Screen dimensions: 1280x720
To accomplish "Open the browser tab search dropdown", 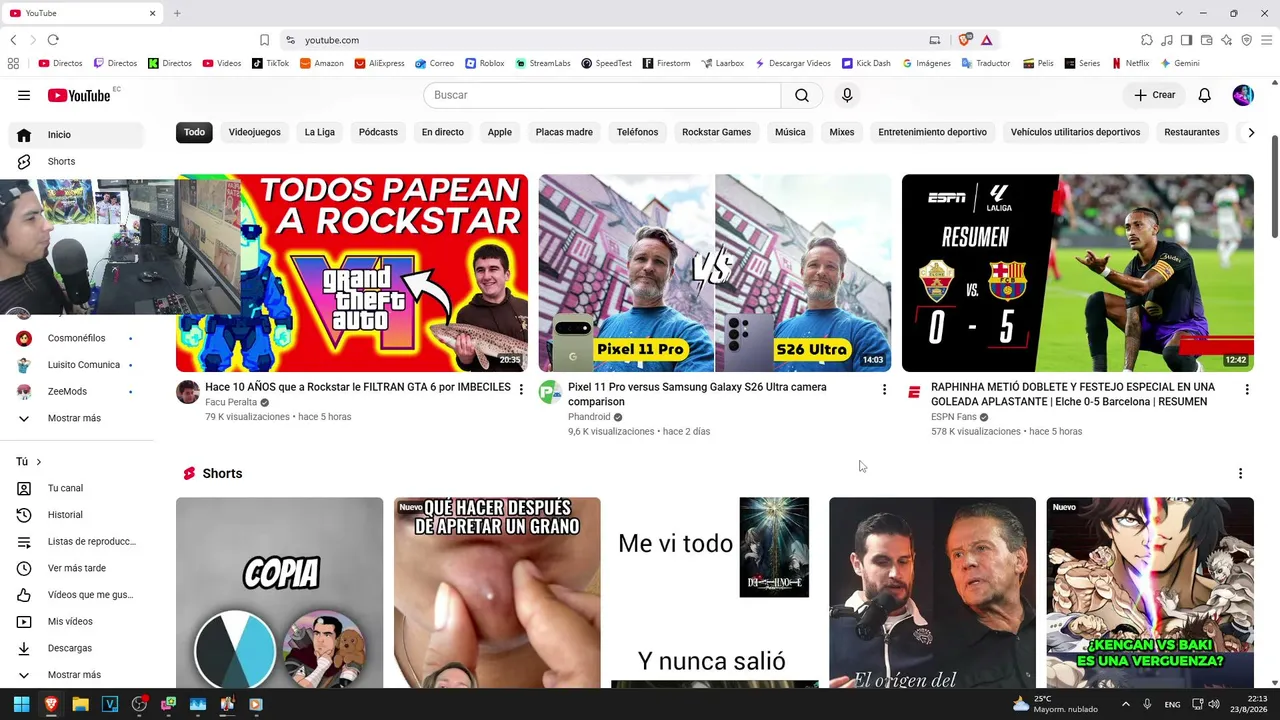I will click(1179, 13).
